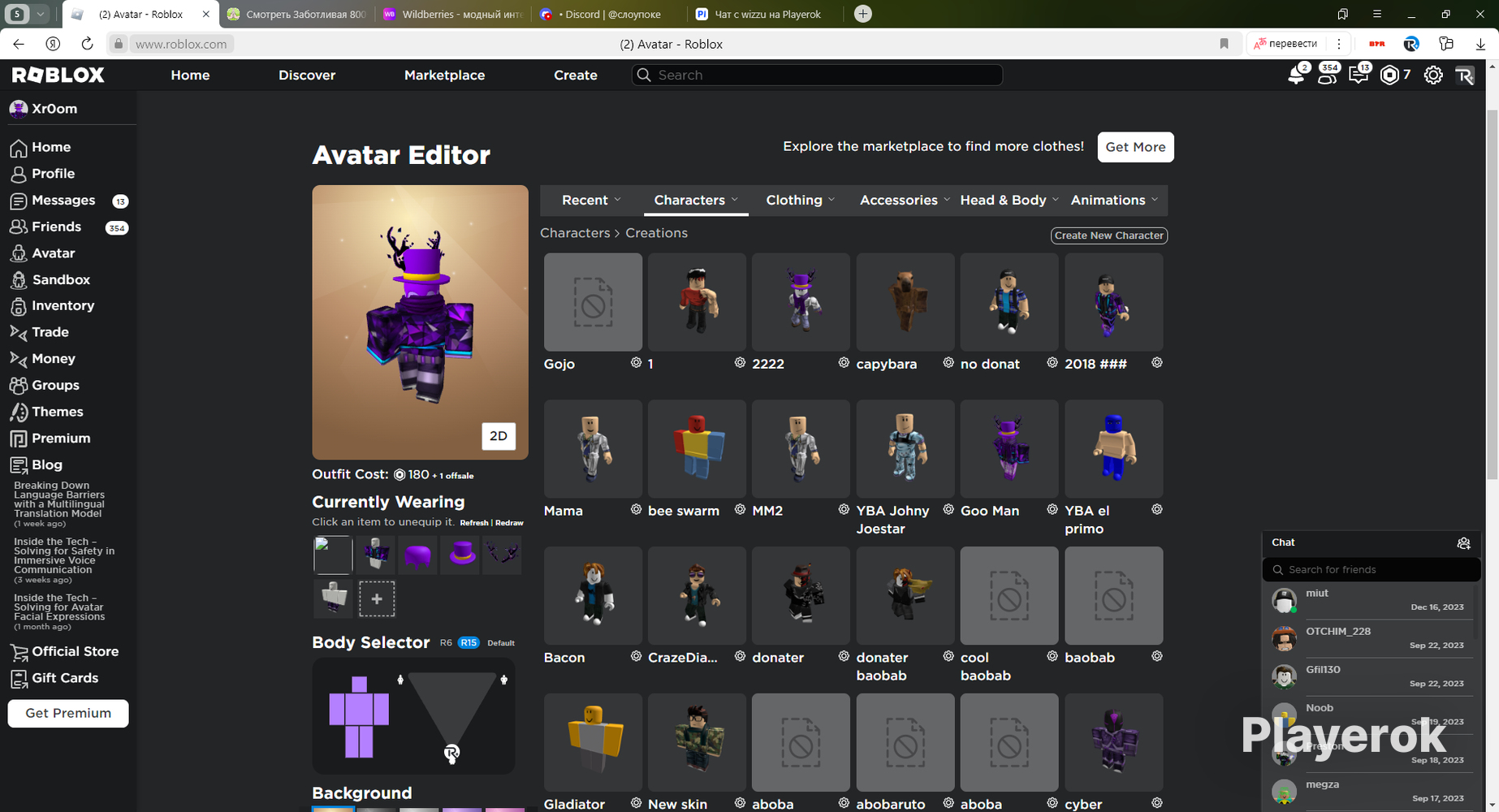Reload the page with the browser refresh icon
Screen dimensions: 1499x812
tap(87, 44)
